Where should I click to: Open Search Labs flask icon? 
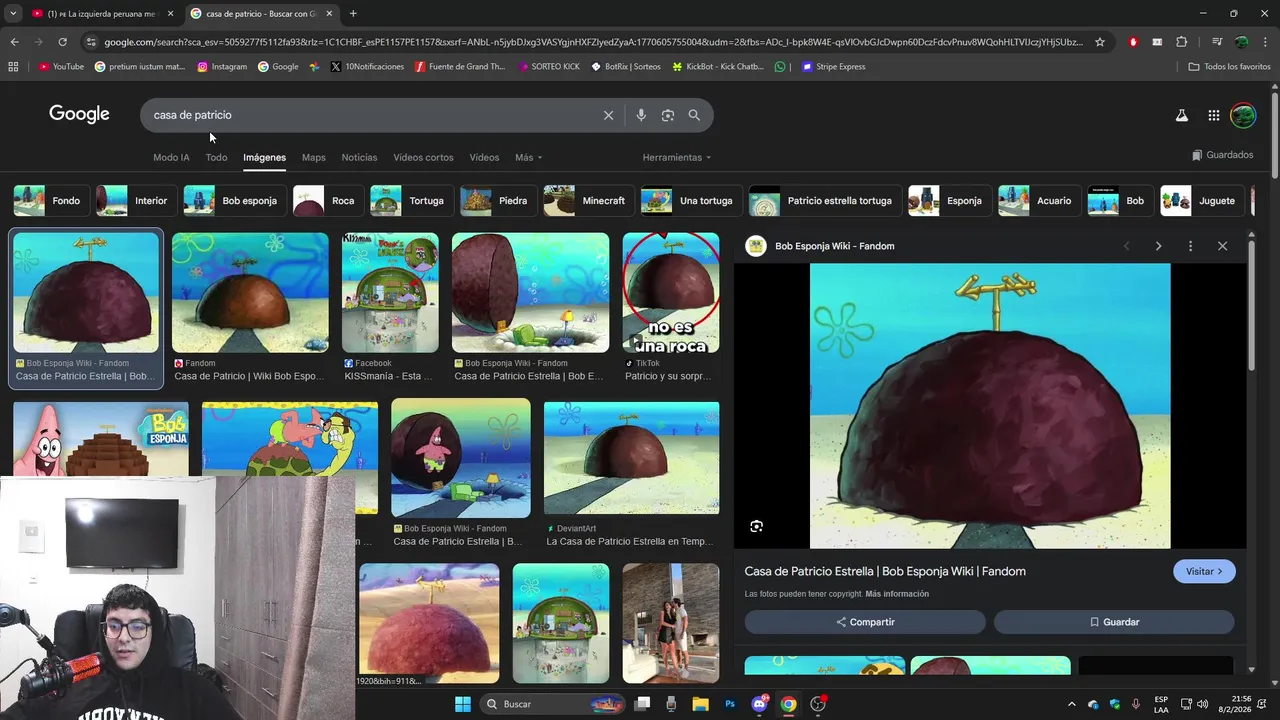[x=1181, y=115]
